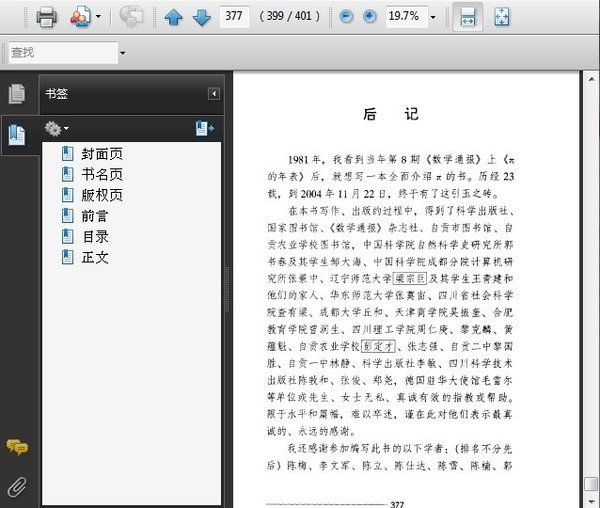Toggle the fit-width scrolling view mode

(x=466, y=17)
